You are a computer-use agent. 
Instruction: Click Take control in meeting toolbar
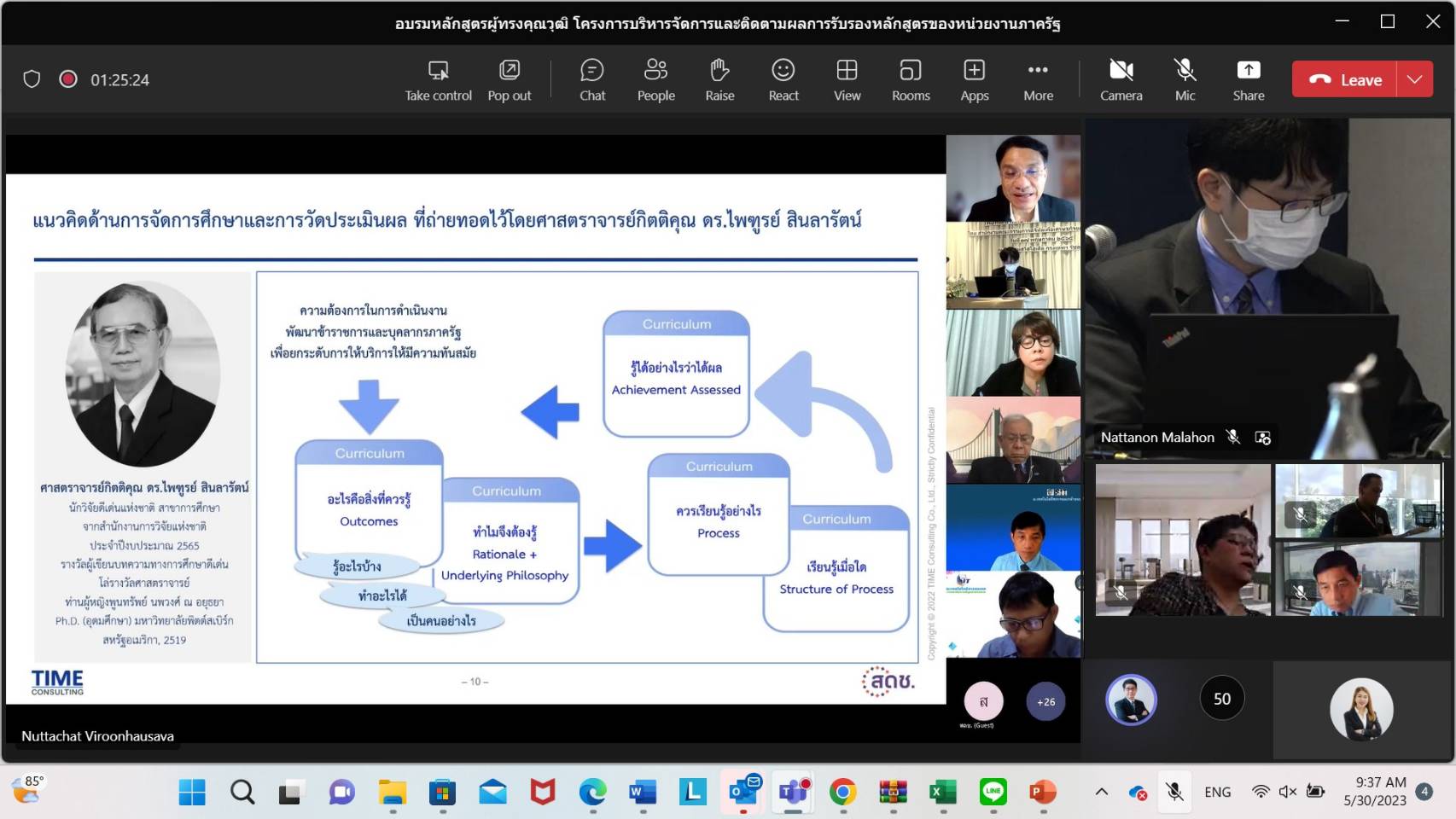438,80
